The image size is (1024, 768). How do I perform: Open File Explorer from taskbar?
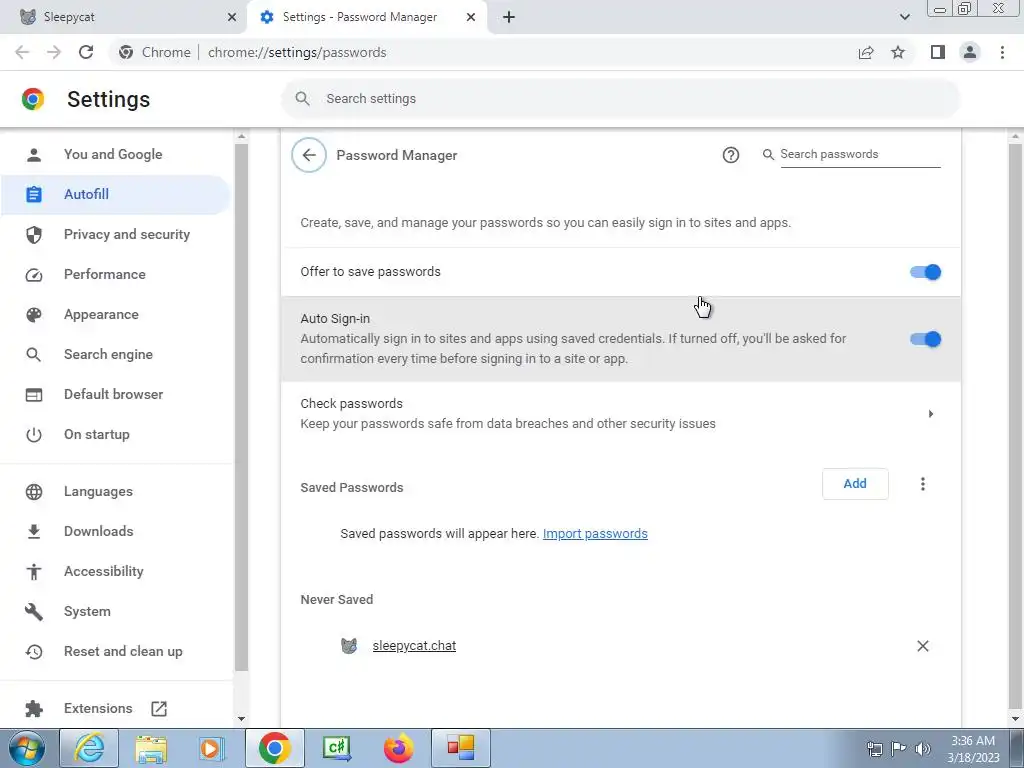151,748
